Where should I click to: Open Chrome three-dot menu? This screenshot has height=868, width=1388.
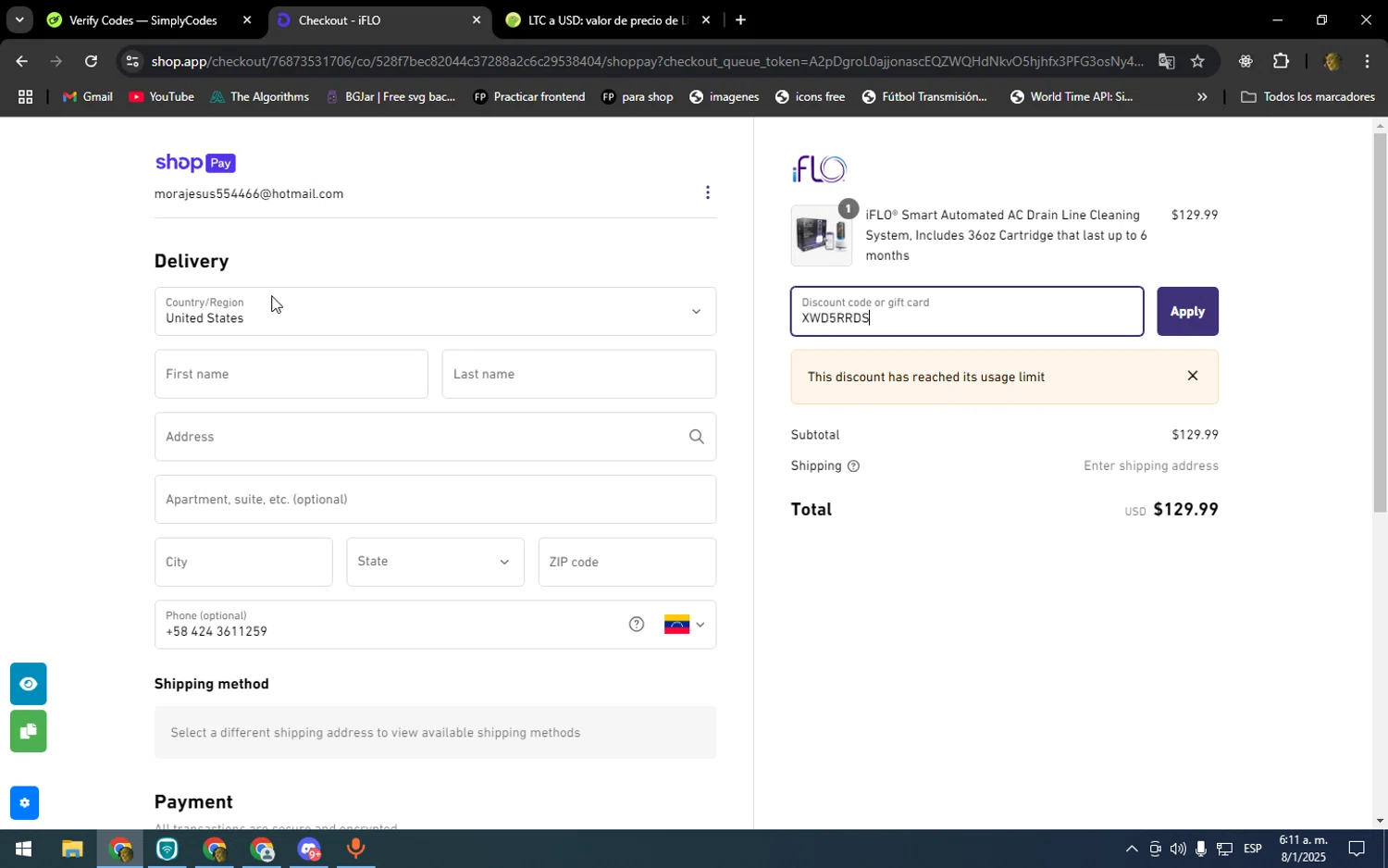pos(1367,61)
